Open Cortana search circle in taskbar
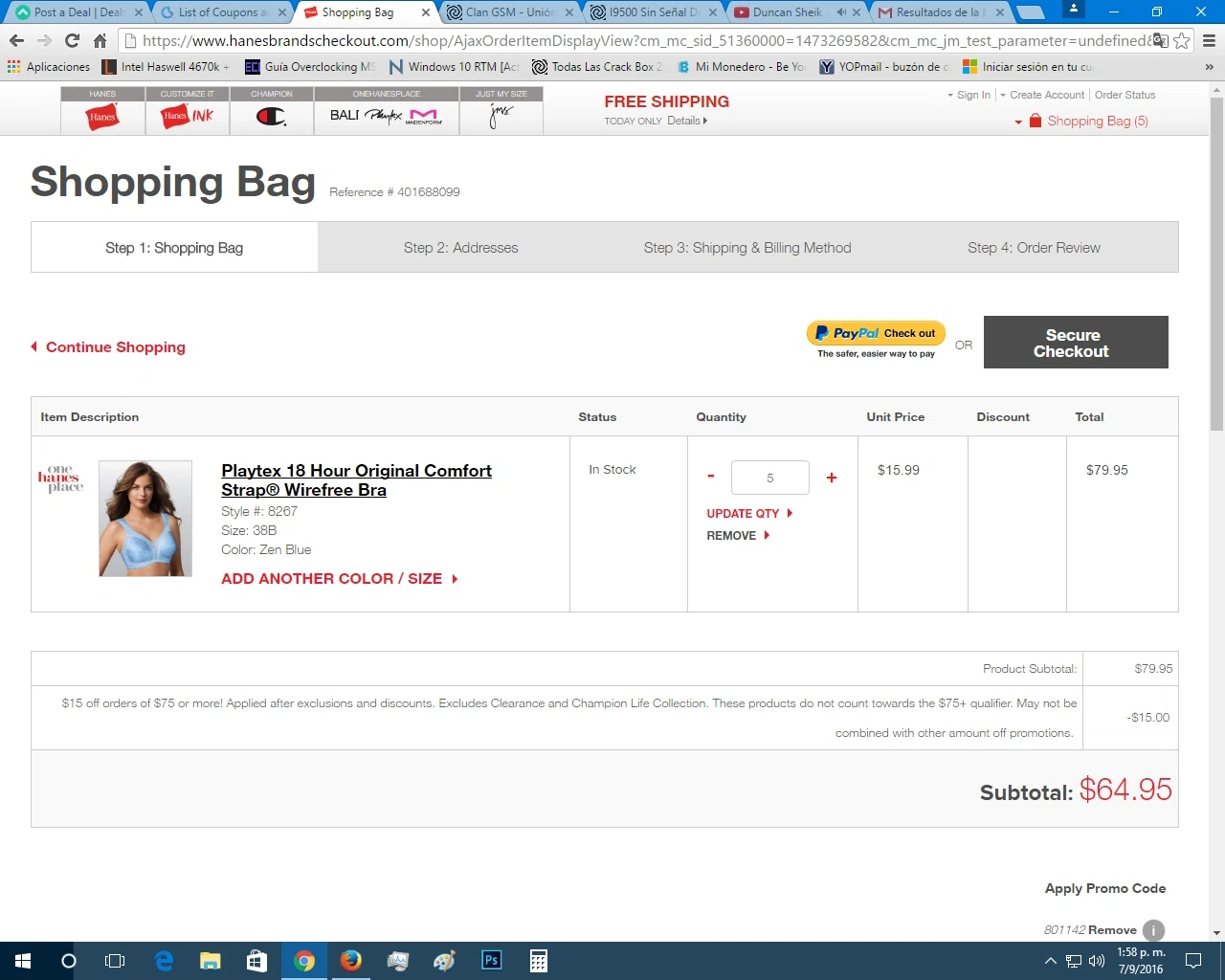1225x980 pixels. [x=69, y=961]
